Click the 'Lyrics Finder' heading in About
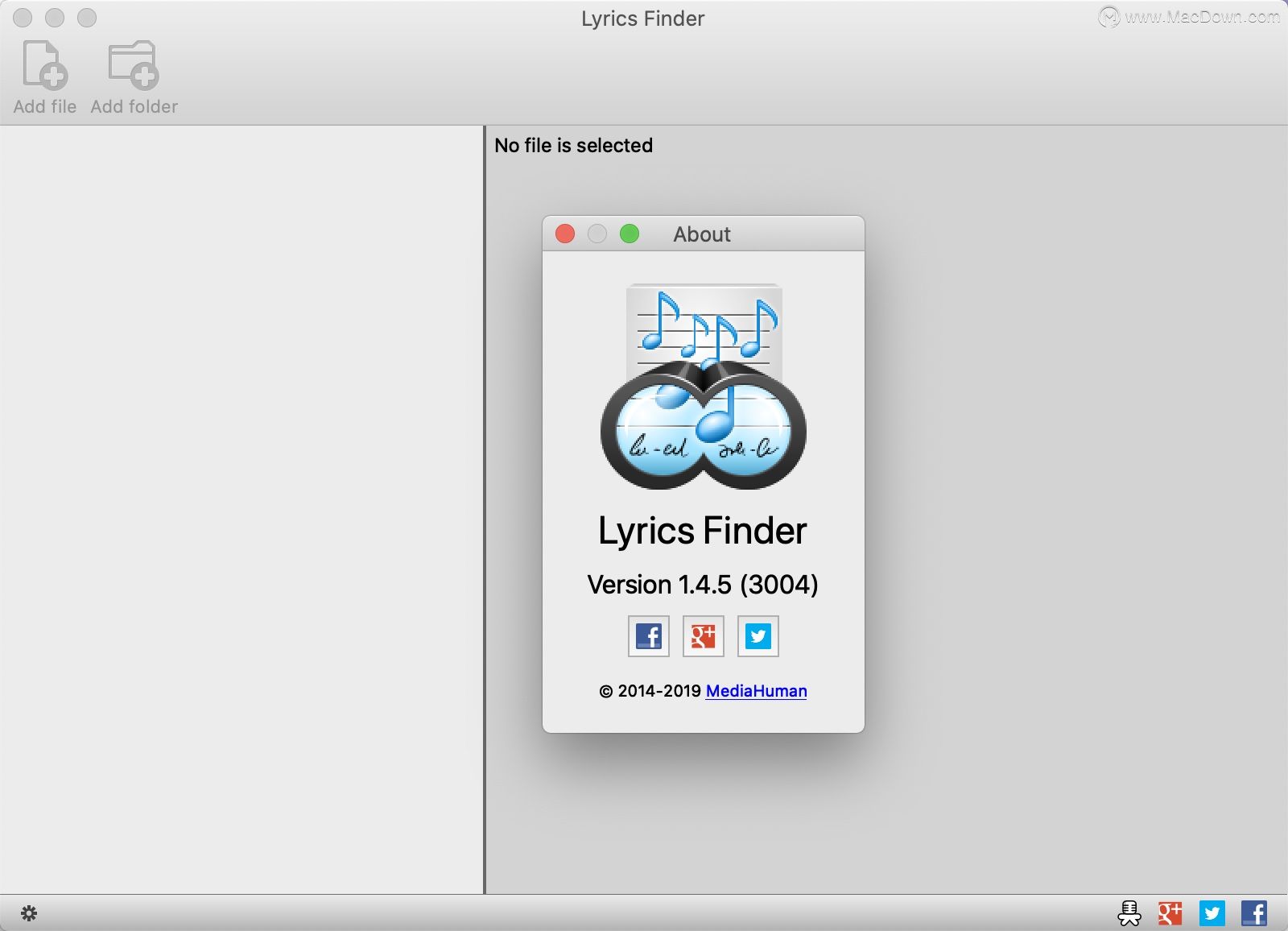 [x=703, y=531]
